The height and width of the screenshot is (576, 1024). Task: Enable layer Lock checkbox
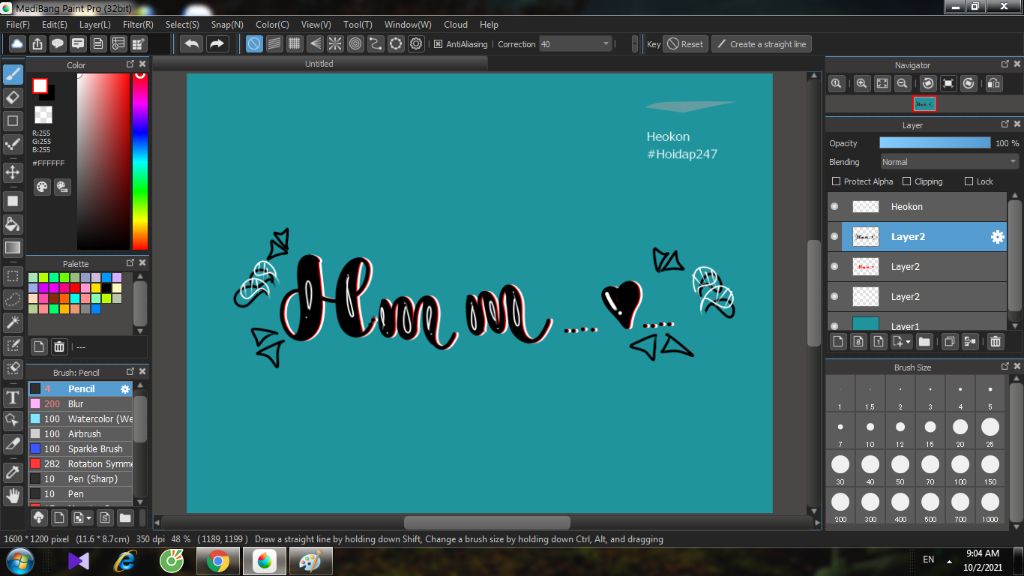pyautogui.click(x=968, y=182)
